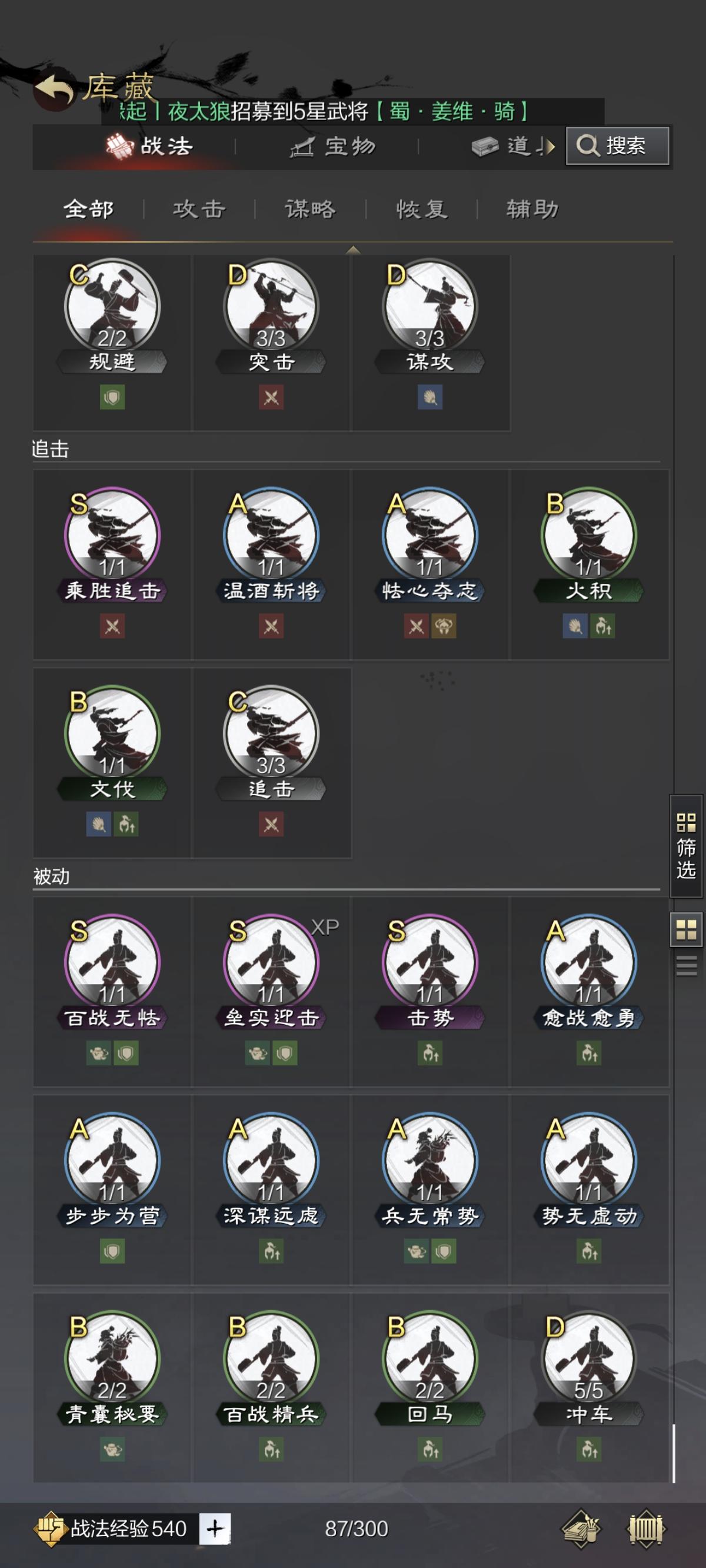
Task: Open the 百战无怯 passive skill
Action: click(x=112, y=962)
